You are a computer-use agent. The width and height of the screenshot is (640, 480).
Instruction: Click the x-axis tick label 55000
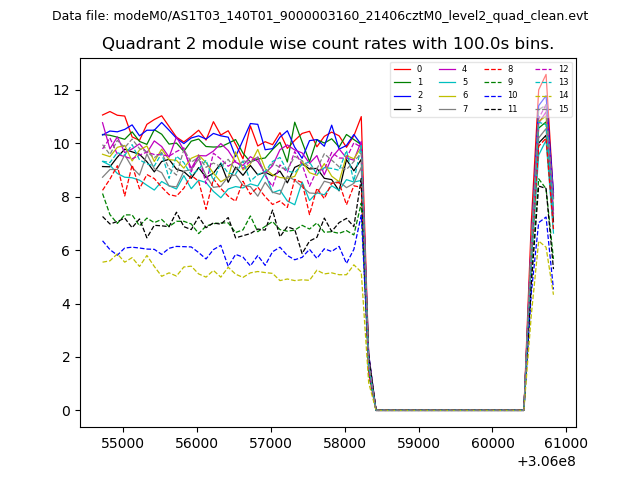(x=123, y=442)
